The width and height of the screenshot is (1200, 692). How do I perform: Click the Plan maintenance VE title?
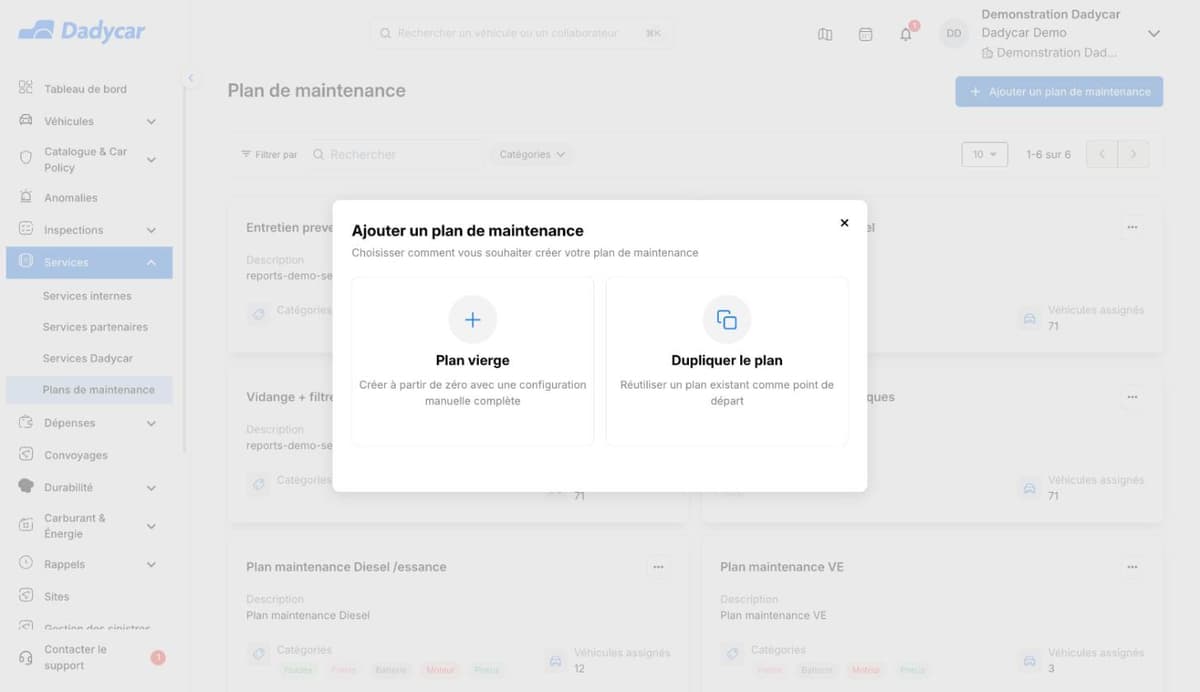[782, 567]
